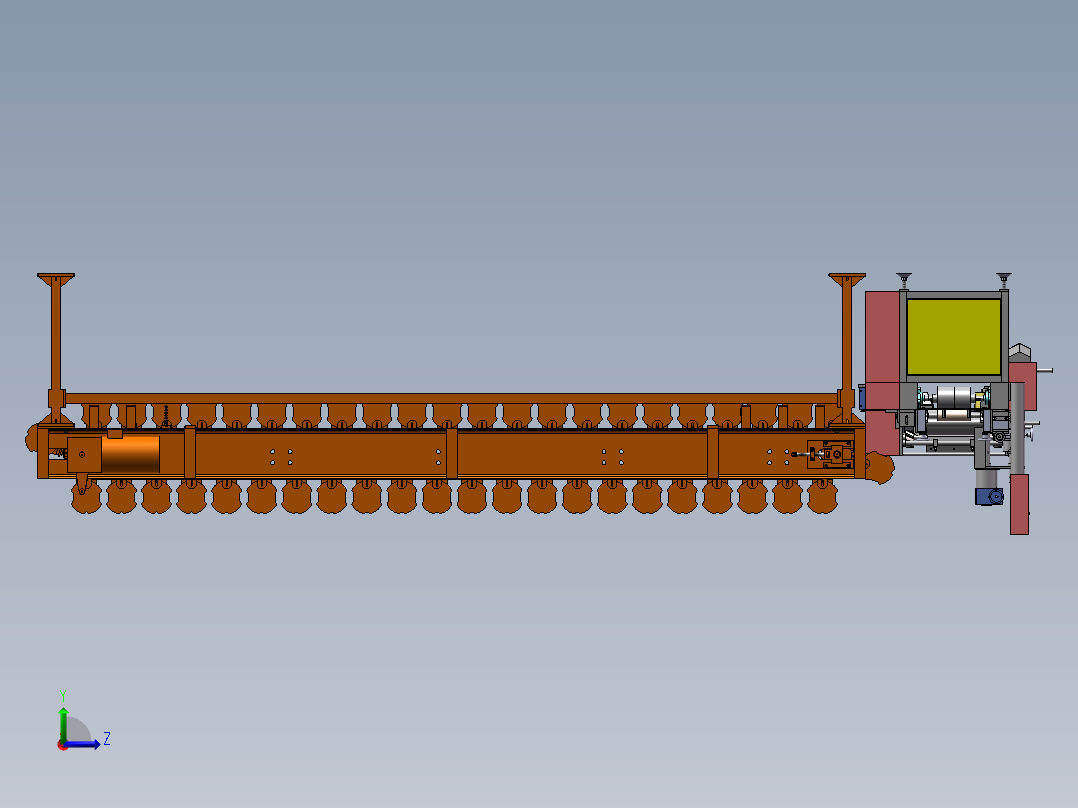Pick the long upper orange rail
The image size is (1078, 808).
451,399
